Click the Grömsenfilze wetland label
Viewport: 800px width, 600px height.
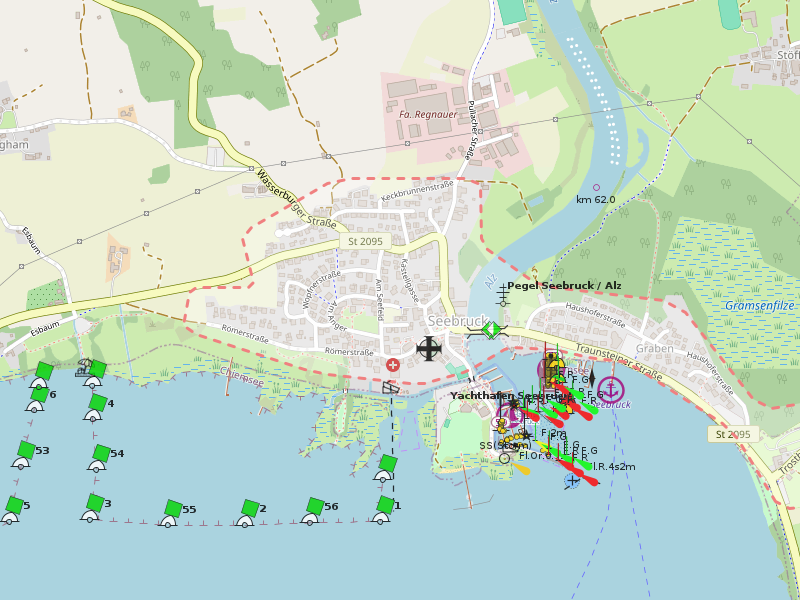click(759, 305)
